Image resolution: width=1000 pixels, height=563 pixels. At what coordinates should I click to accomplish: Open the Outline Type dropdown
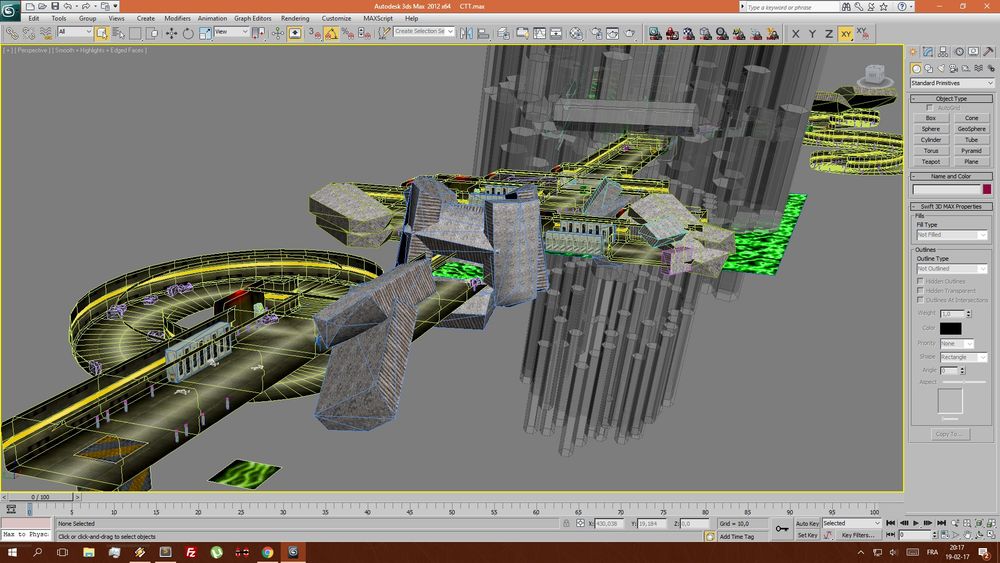[951, 268]
